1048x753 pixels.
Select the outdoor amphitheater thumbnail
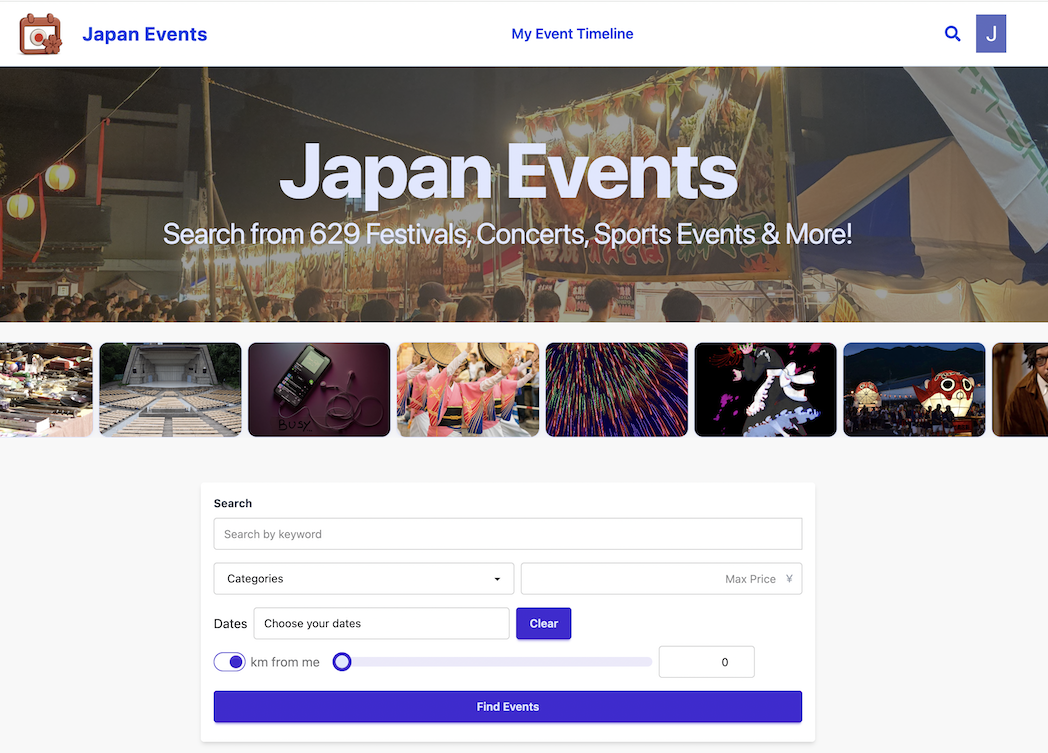click(x=170, y=390)
